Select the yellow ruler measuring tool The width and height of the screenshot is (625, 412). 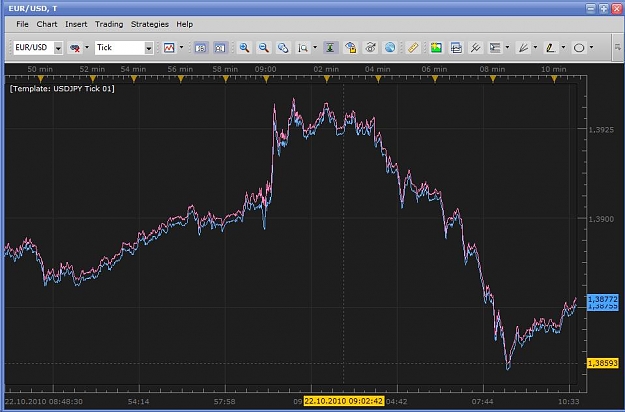[413, 48]
